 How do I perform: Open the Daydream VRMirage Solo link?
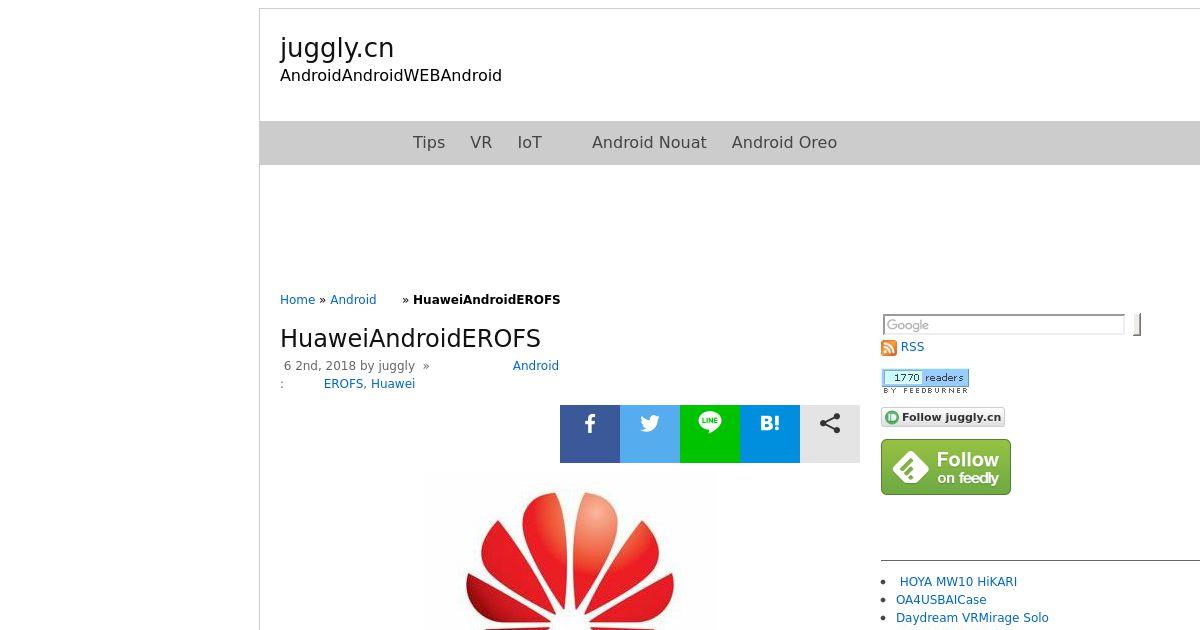[972, 618]
